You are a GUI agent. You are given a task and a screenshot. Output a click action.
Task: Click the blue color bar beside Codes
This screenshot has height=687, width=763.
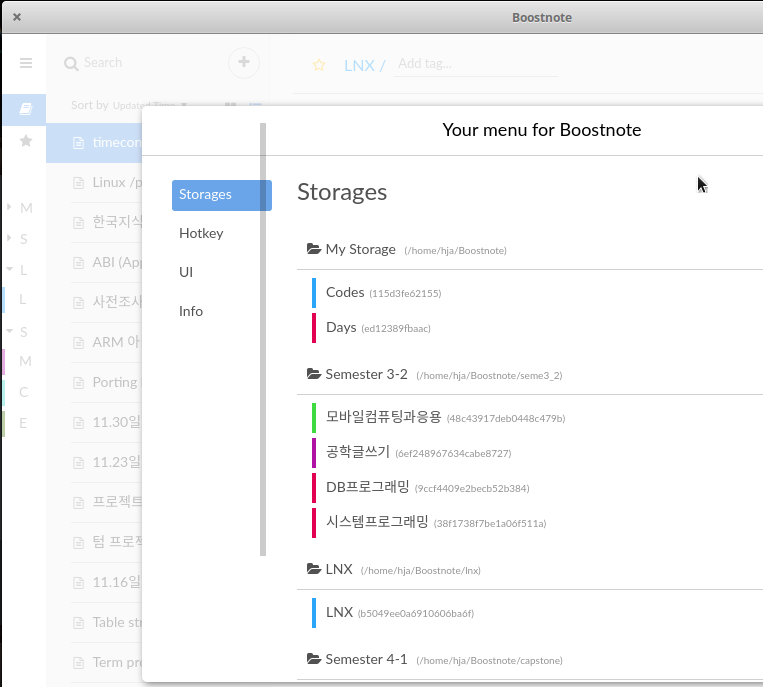314,293
